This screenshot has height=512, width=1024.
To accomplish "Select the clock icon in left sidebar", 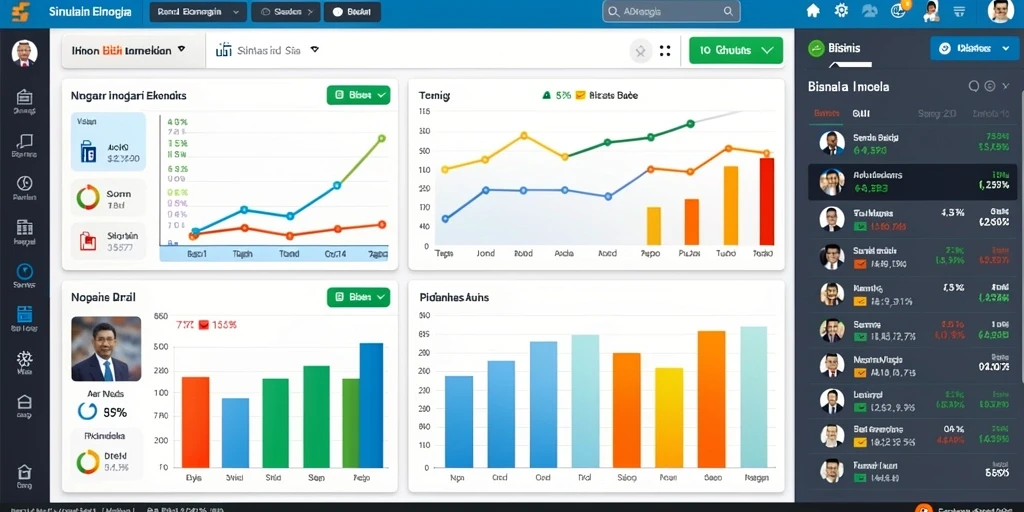I will [24, 272].
